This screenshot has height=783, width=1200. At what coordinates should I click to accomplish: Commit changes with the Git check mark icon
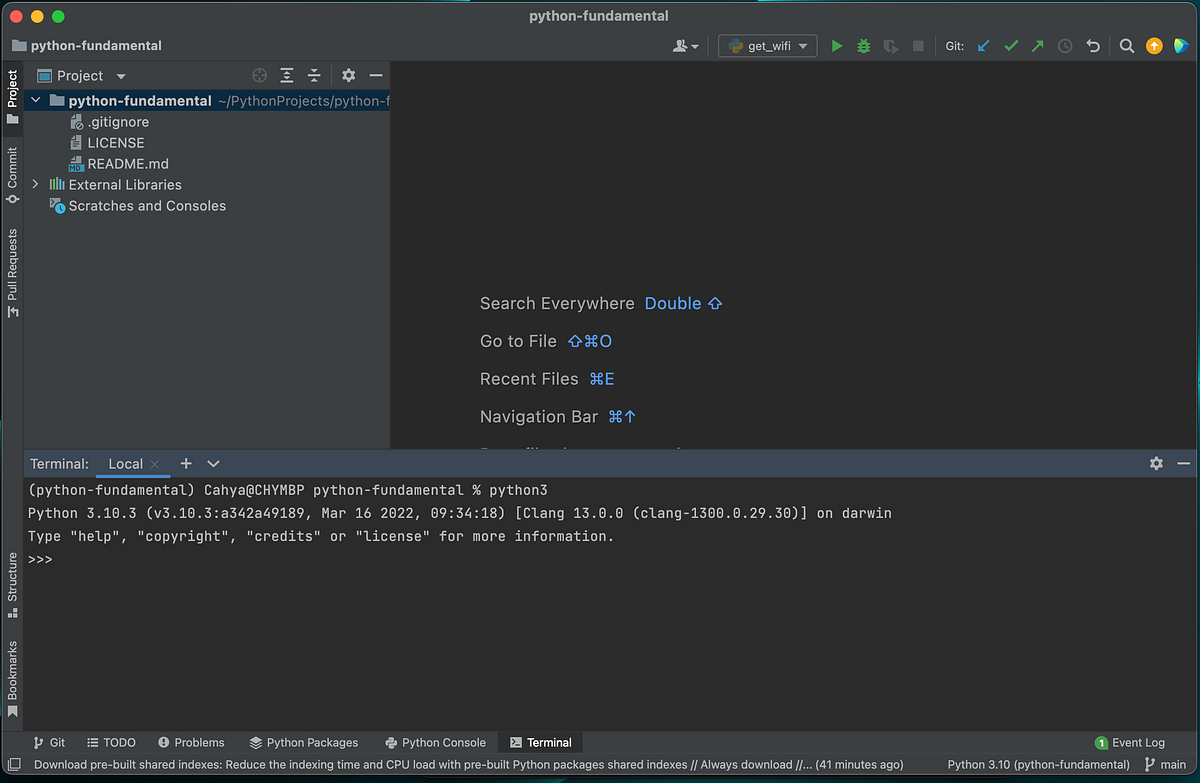1010,45
